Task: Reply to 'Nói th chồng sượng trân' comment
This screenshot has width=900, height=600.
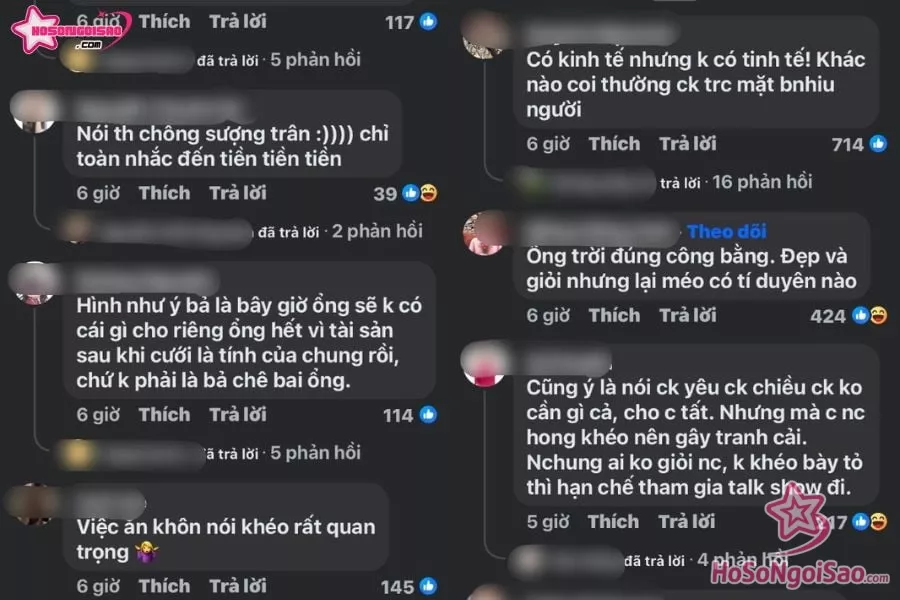Action: [238, 193]
